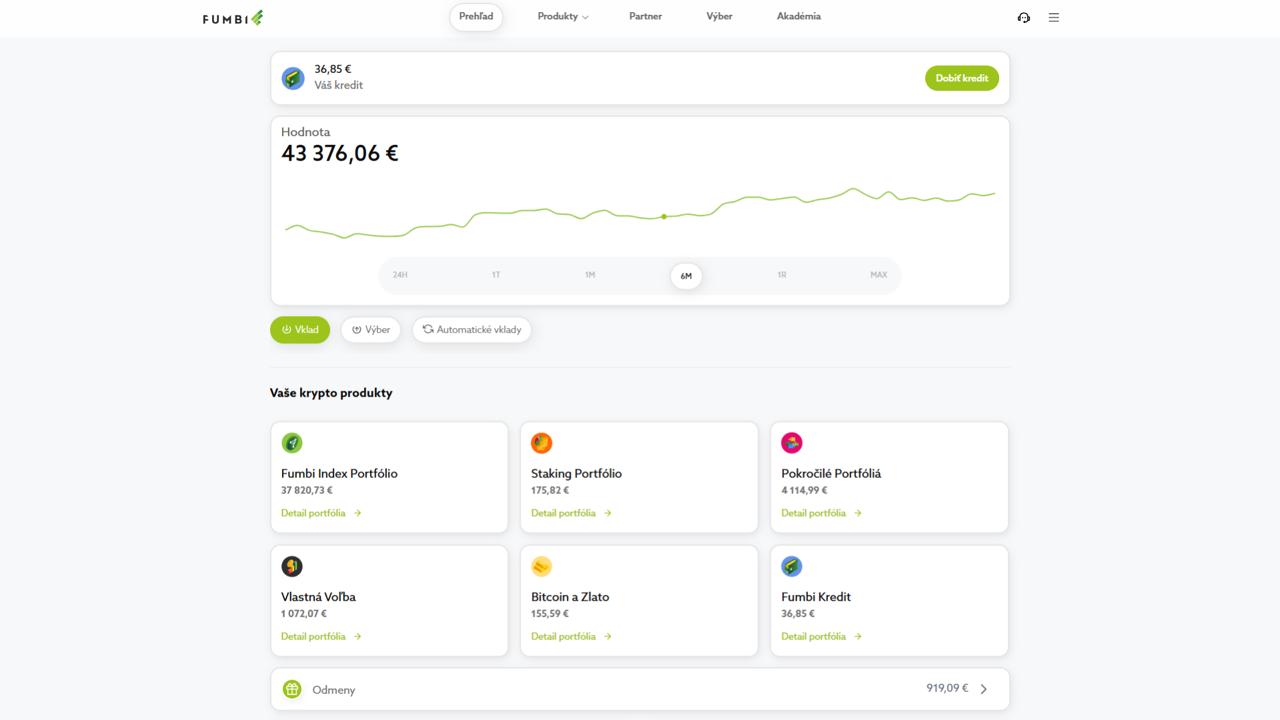Viewport: 1280px width, 720px height.
Task: Click the Bitcoin a Zlato coin icon
Action: point(541,566)
